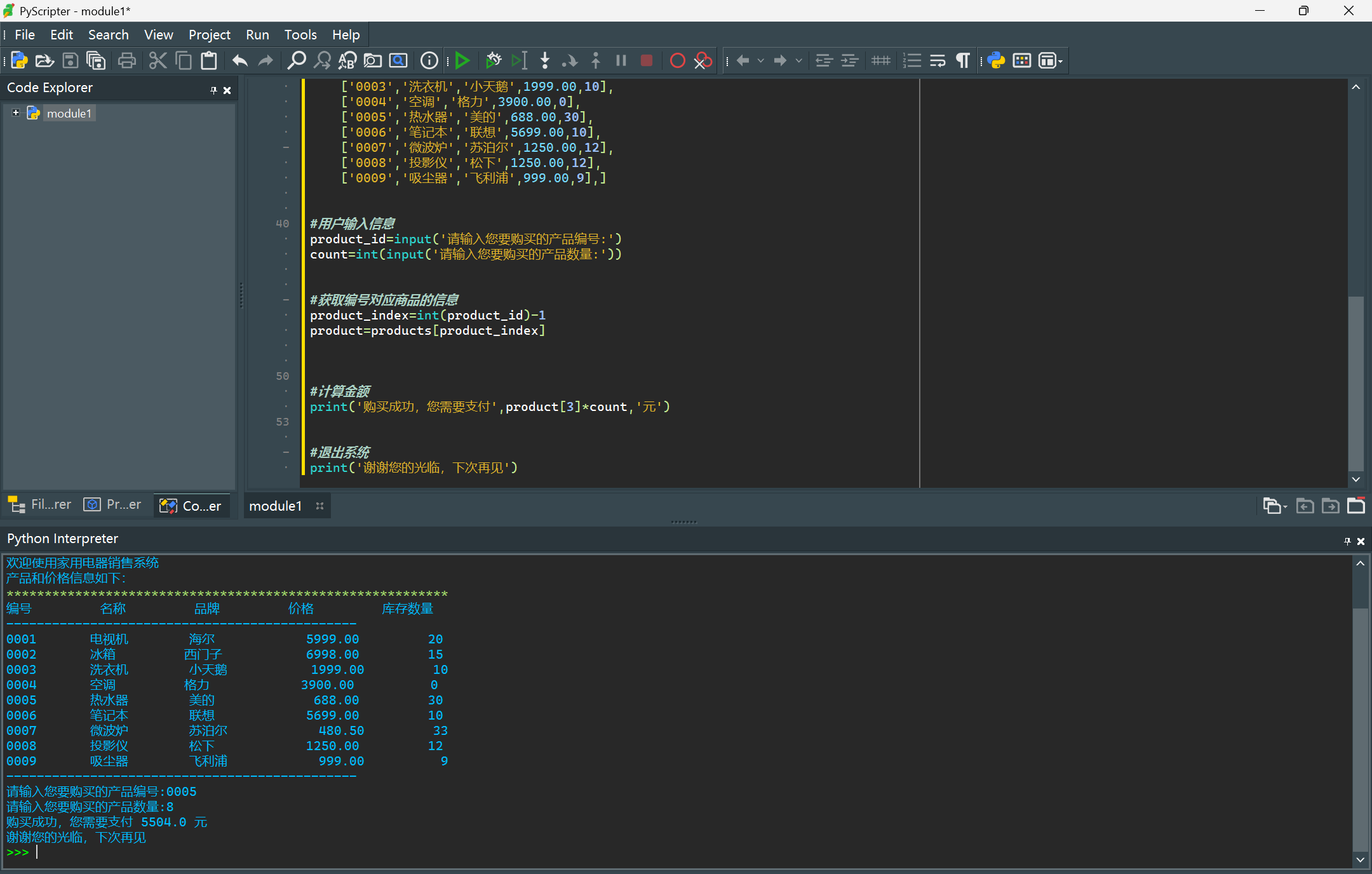The width and height of the screenshot is (1372, 874).
Task: Open the back navigation history dropdown
Action: point(761,60)
